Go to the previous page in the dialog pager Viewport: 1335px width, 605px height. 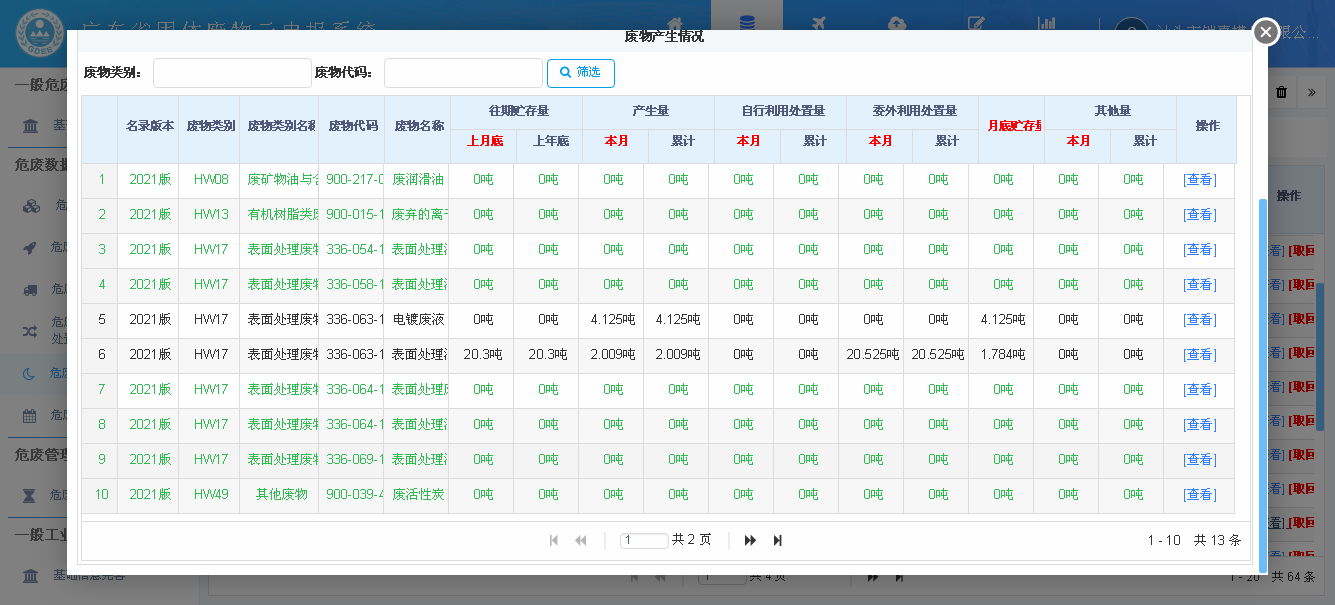[x=580, y=540]
